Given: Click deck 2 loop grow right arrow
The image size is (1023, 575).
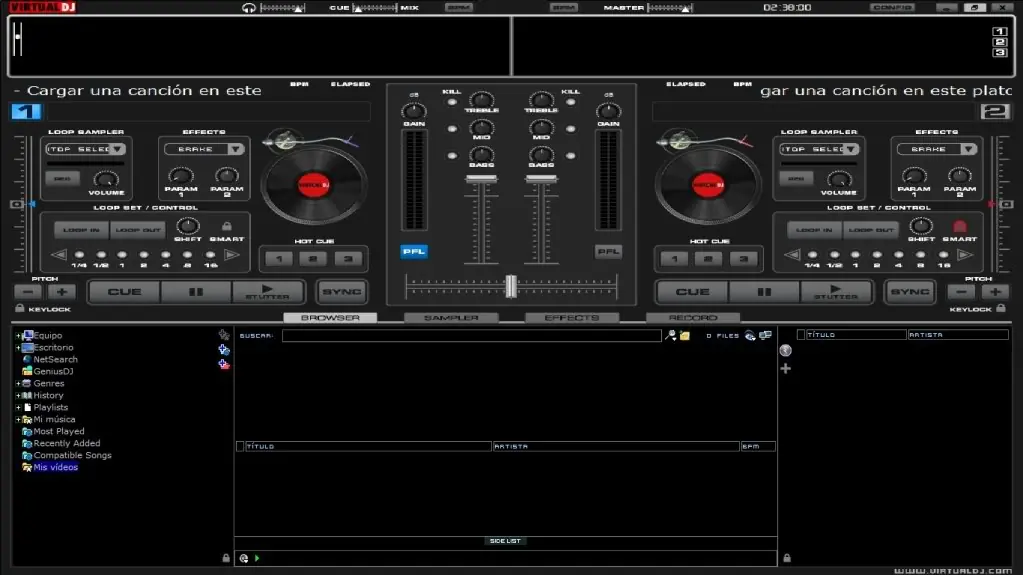Looking at the screenshot, I should [x=964, y=255].
